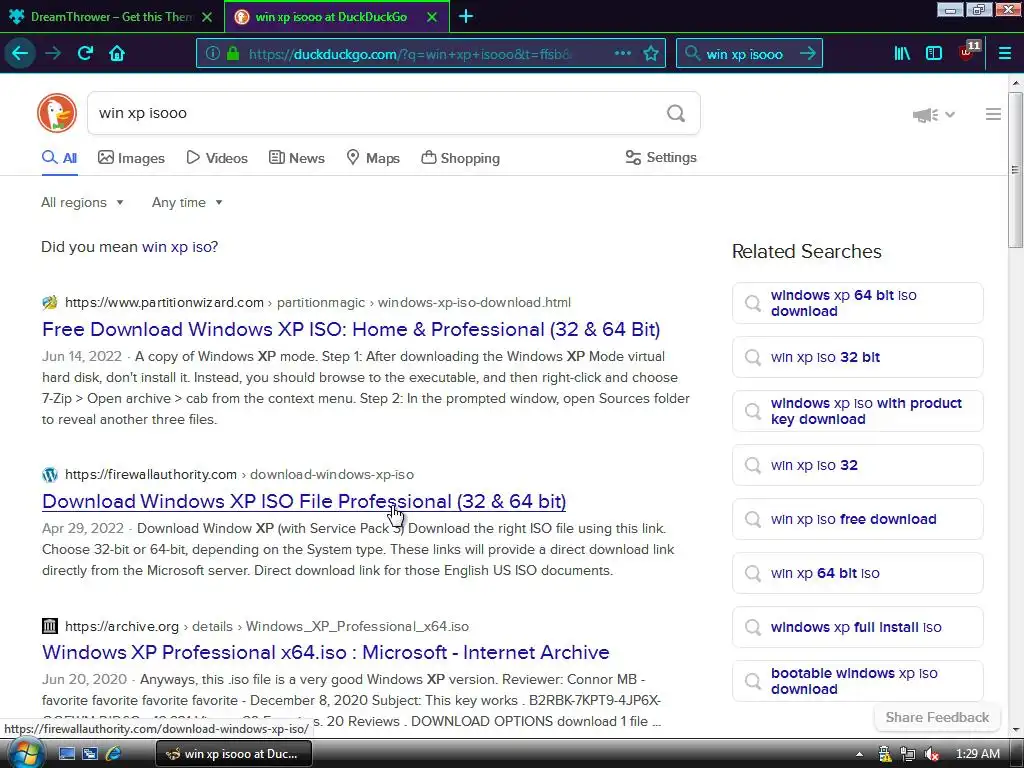1024x768 pixels.
Task: Search related 'win xp iso free download'
Action: [857, 519]
